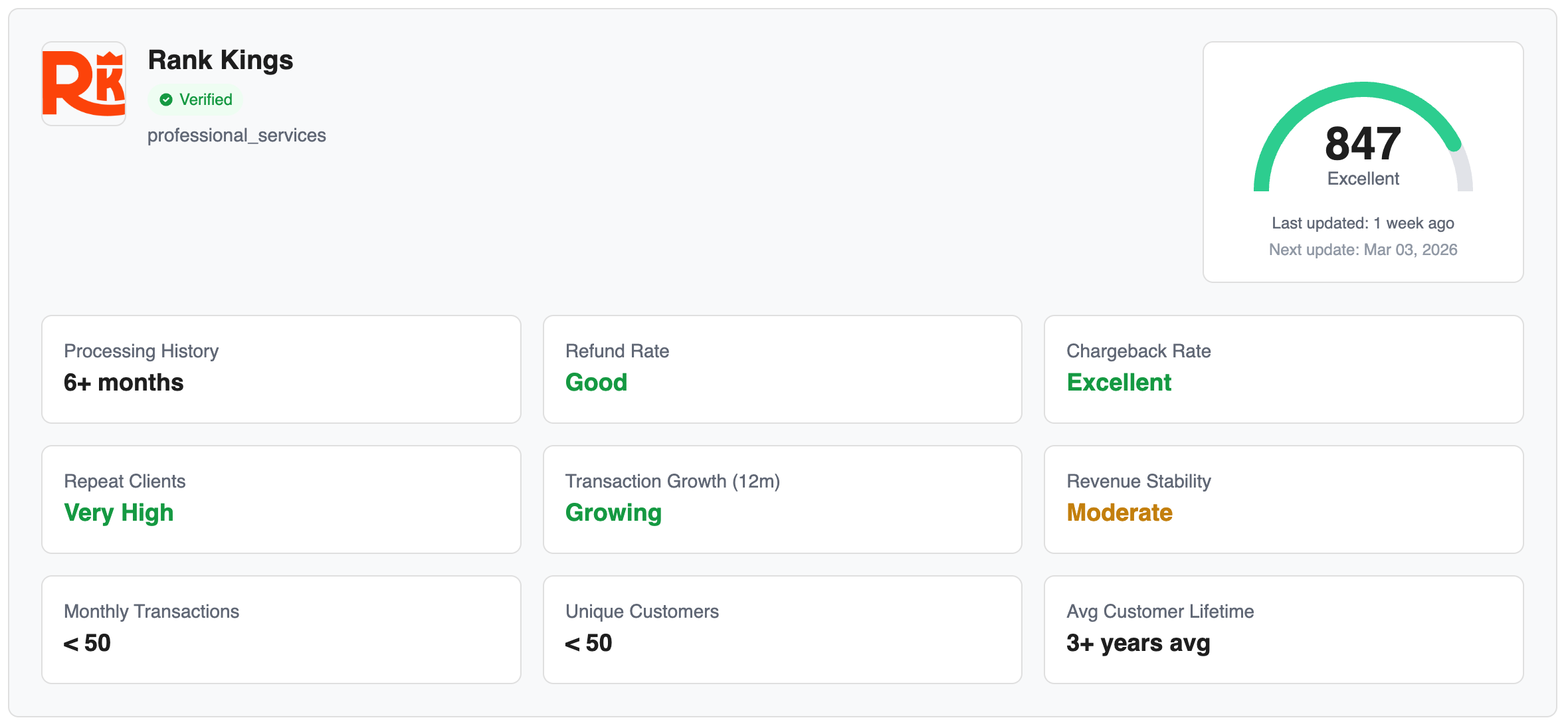Open the Repeat Clients card

tap(281, 499)
